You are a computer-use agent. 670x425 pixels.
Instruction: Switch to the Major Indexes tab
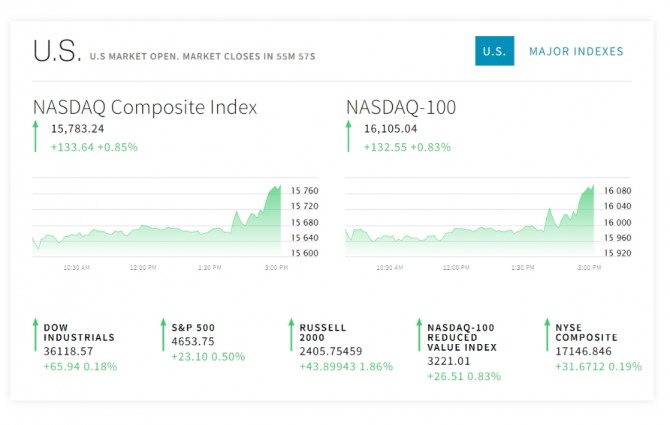point(576,51)
